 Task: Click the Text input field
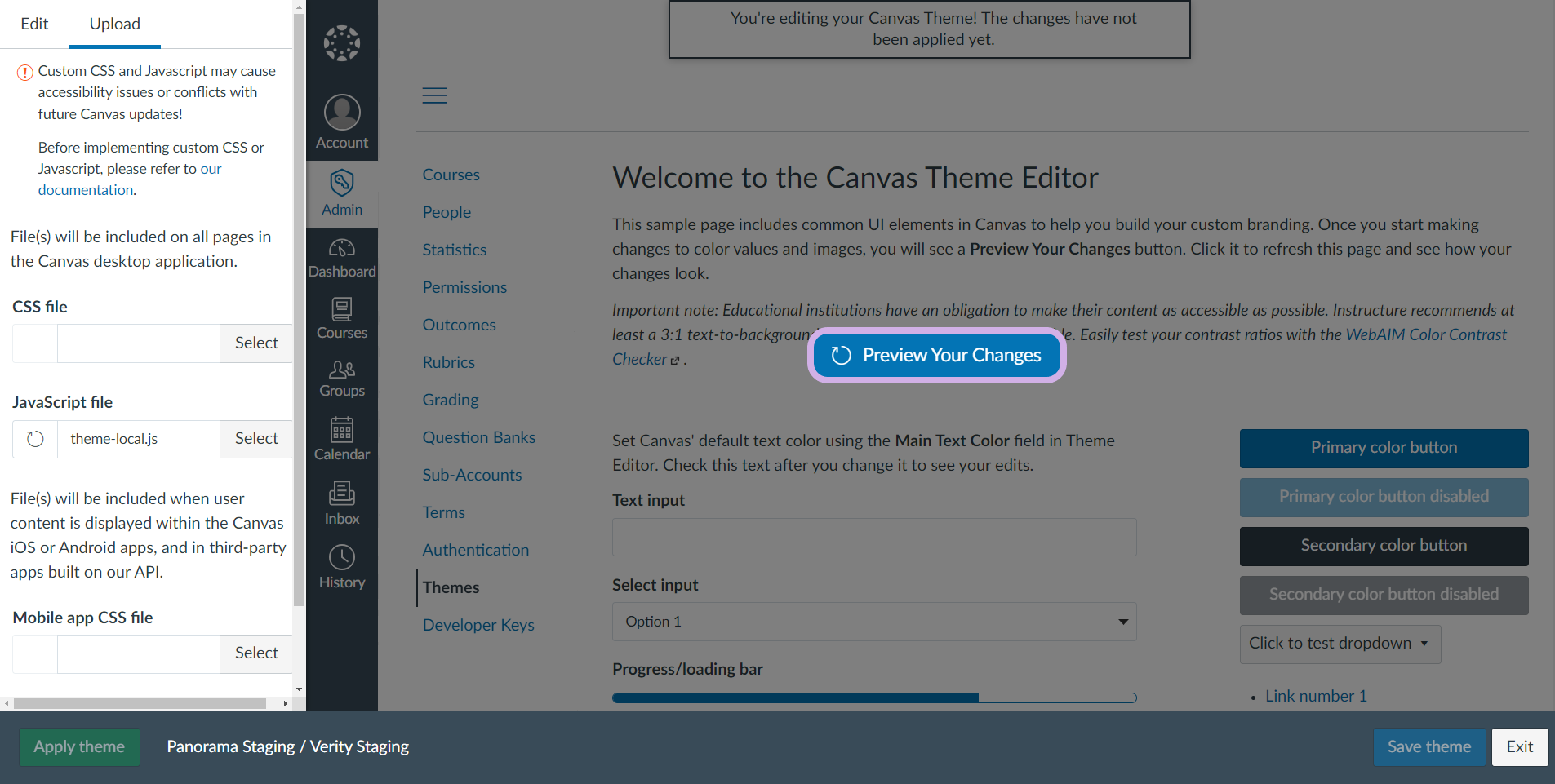[x=874, y=537]
